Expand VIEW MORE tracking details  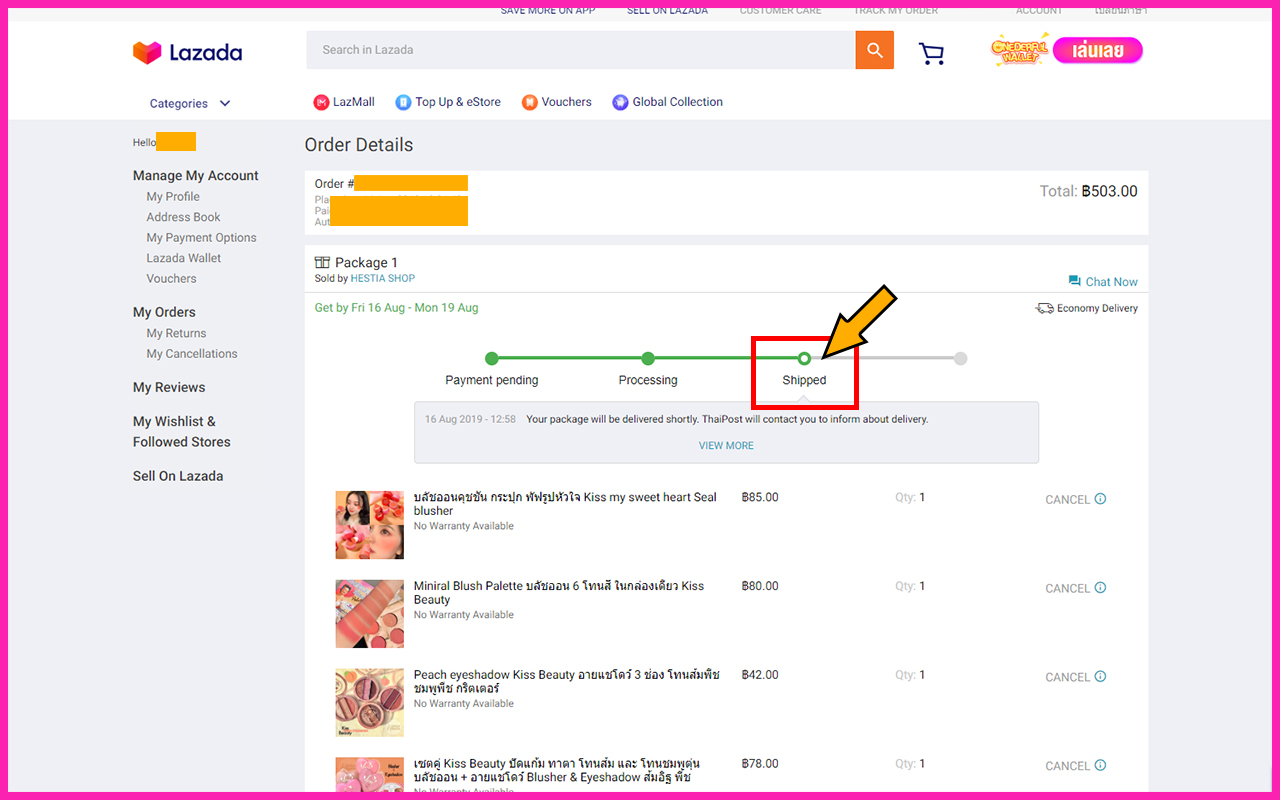[x=726, y=446]
